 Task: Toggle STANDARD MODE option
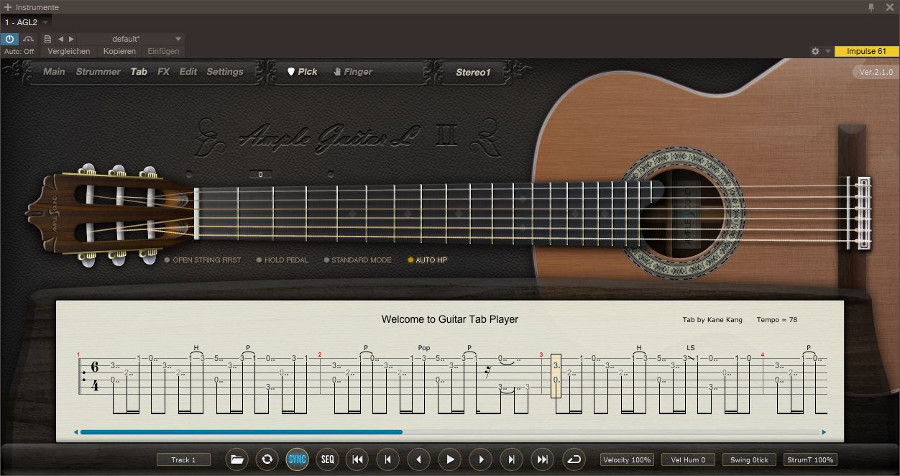[x=358, y=260]
